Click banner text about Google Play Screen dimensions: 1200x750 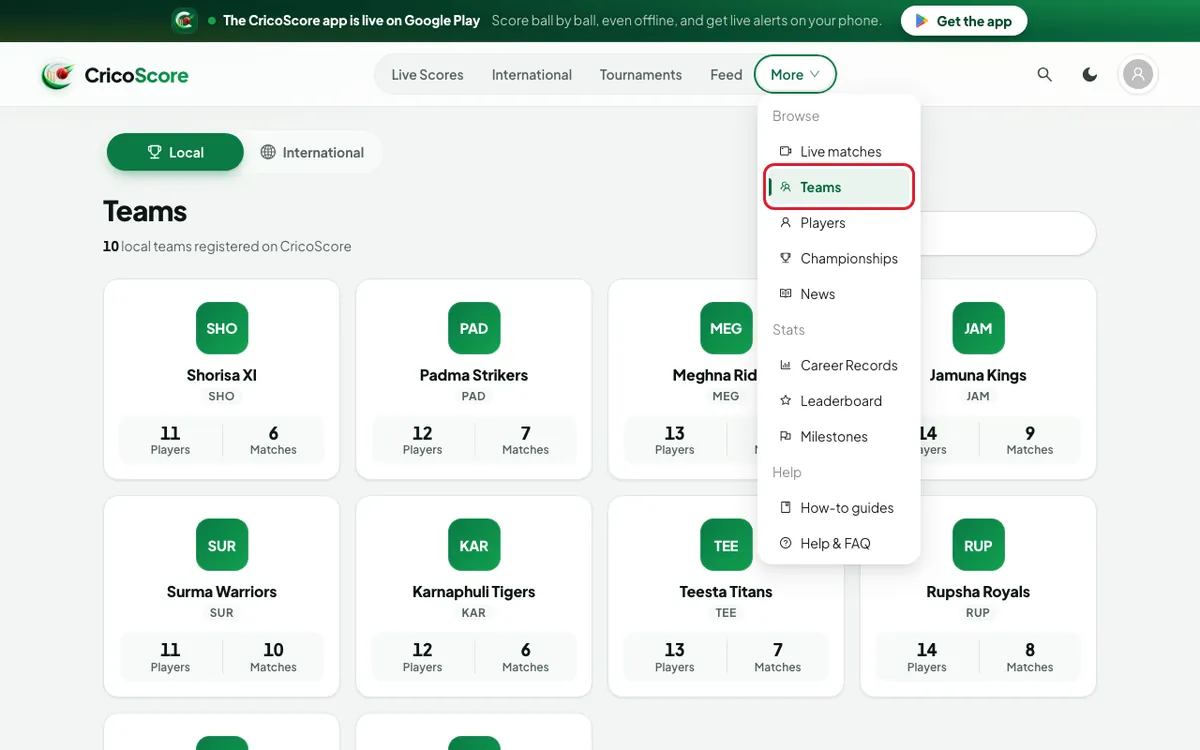point(351,20)
